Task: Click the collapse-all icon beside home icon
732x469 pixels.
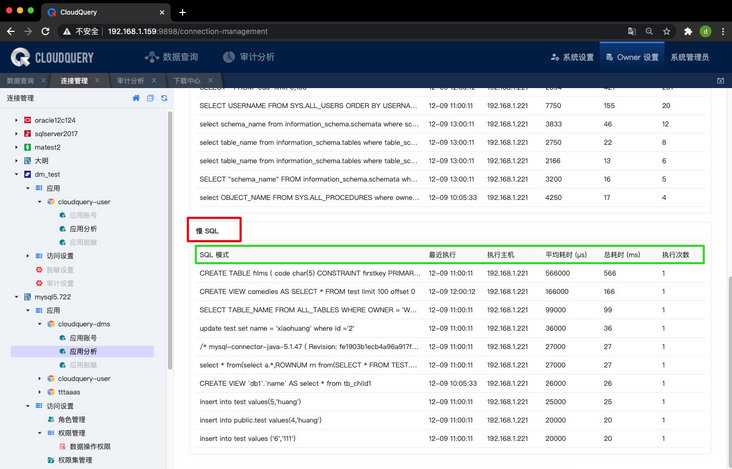Action: pyautogui.click(x=150, y=98)
